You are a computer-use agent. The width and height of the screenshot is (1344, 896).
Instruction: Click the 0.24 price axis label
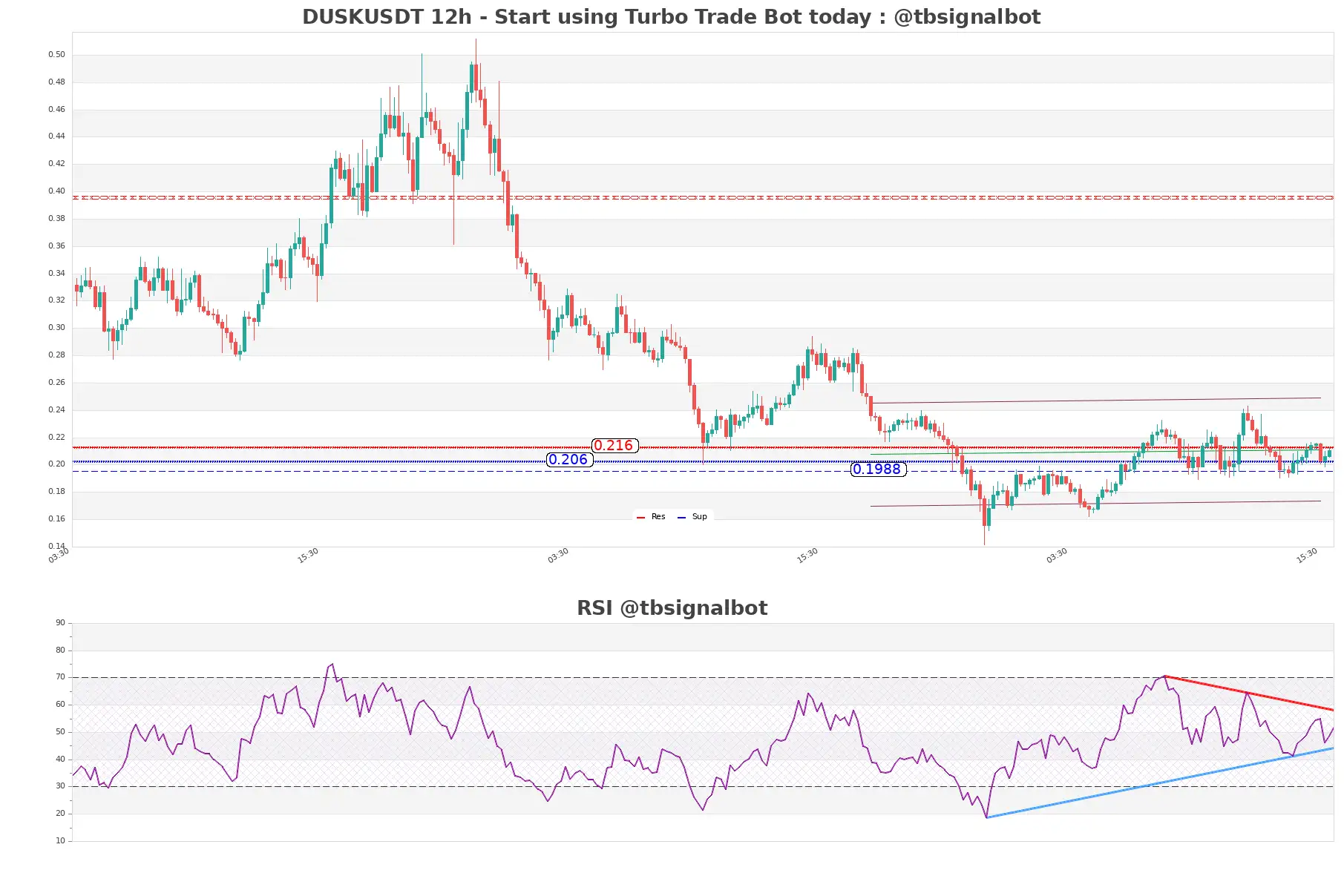point(56,410)
